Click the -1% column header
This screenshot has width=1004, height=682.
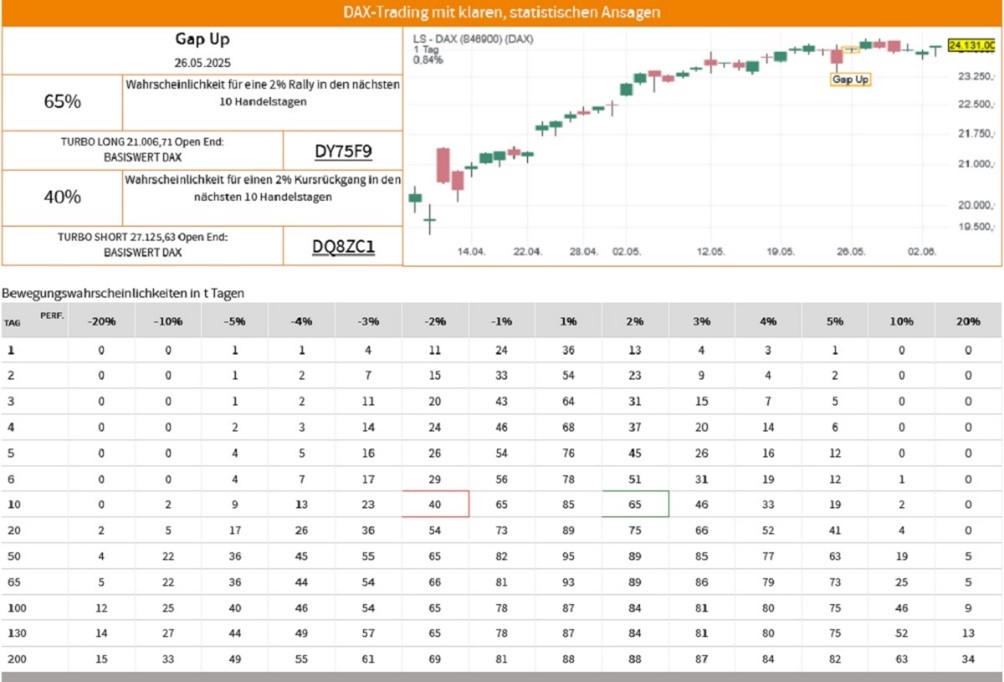tap(501, 321)
